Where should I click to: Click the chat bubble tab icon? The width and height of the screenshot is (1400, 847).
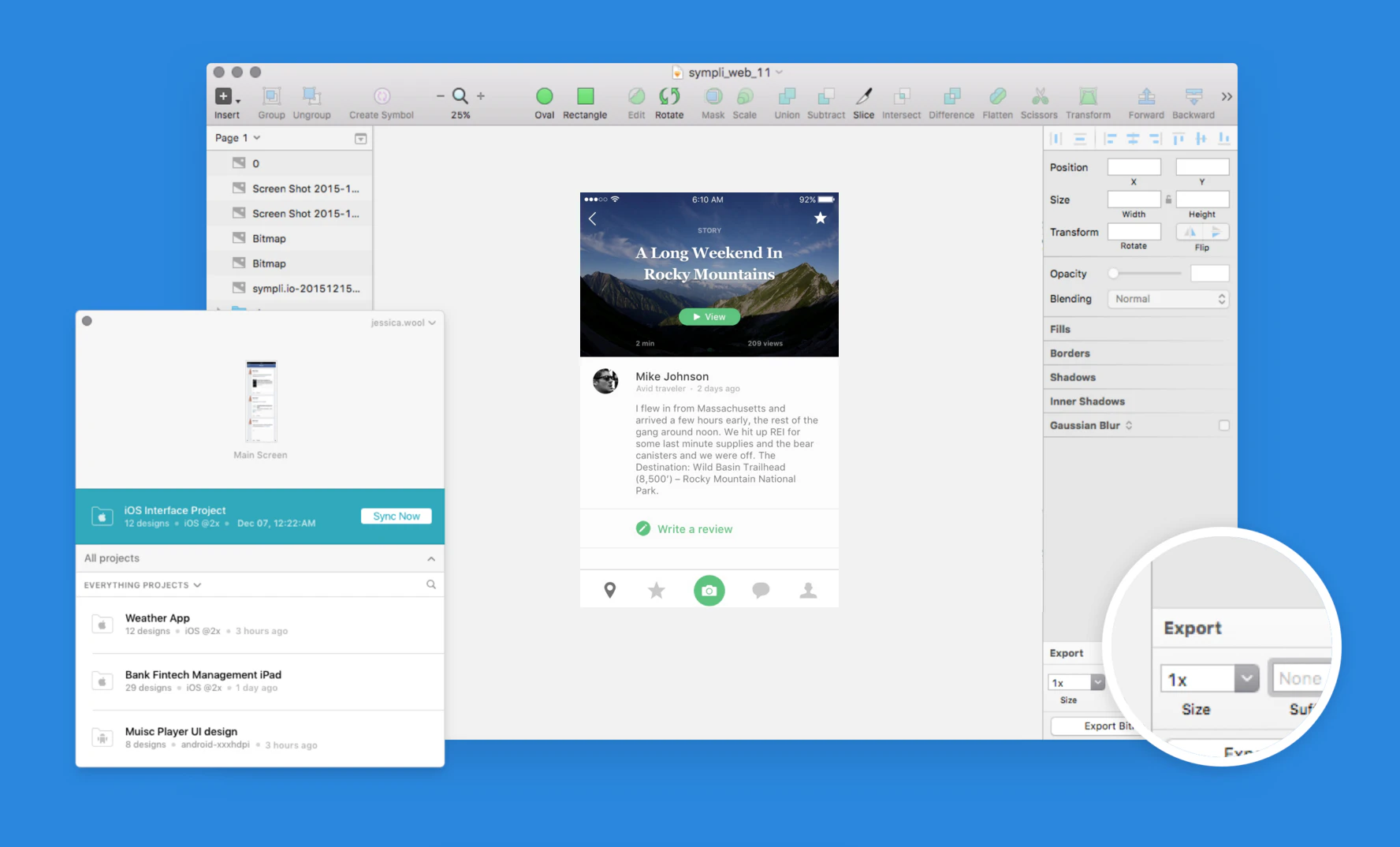point(761,590)
